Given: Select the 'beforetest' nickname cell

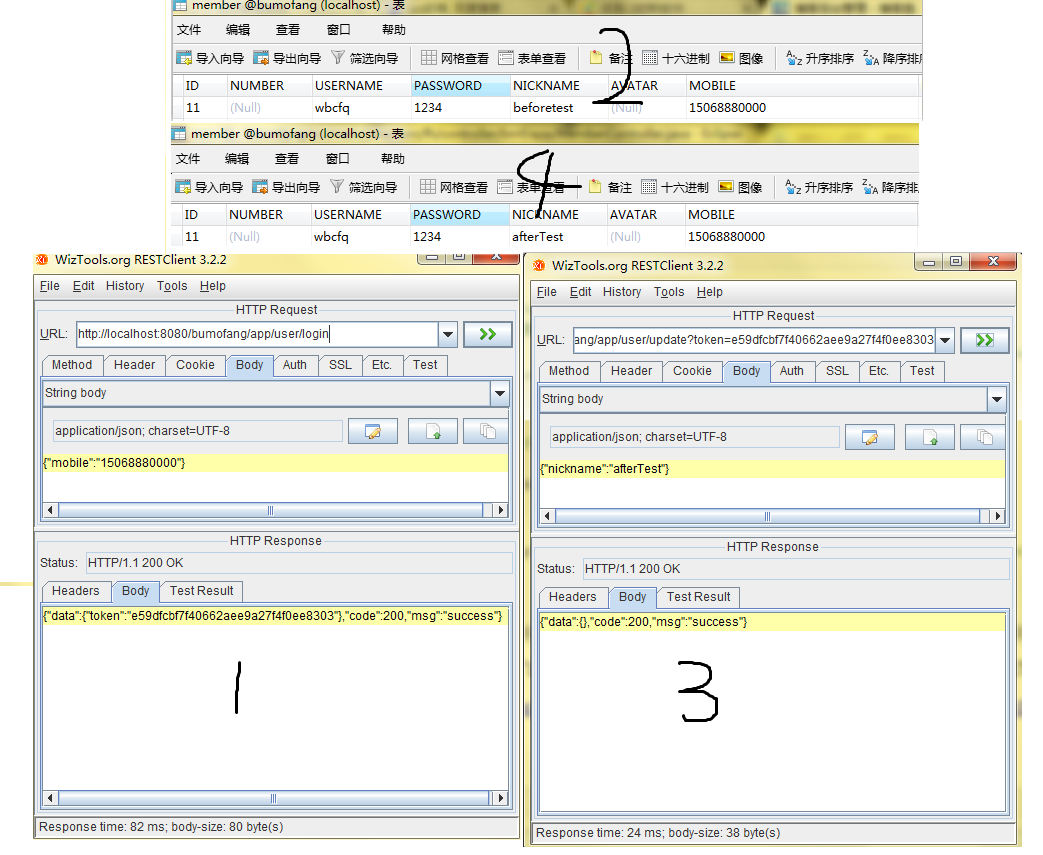Looking at the screenshot, I should [x=559, y=108].
